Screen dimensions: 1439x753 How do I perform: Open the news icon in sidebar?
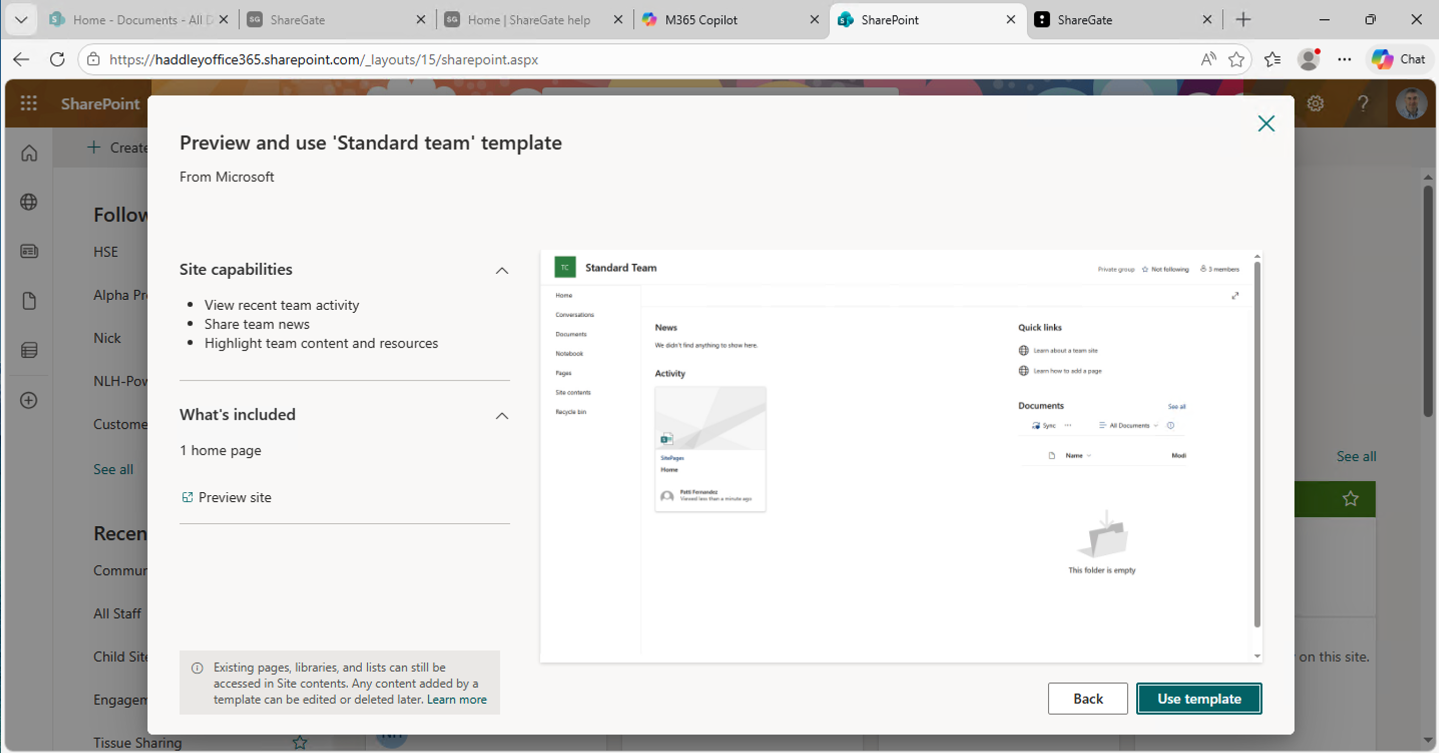(29, 252)
